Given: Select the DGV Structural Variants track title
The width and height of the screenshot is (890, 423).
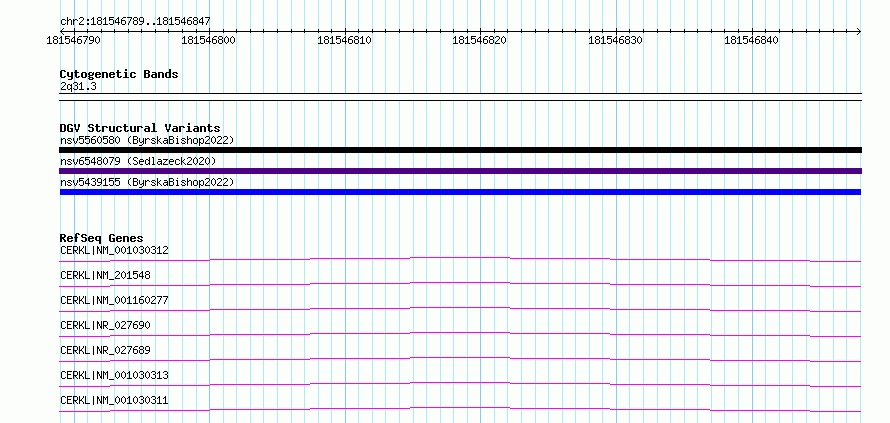Looking at the screenshot, I should [x=140, y=128].
